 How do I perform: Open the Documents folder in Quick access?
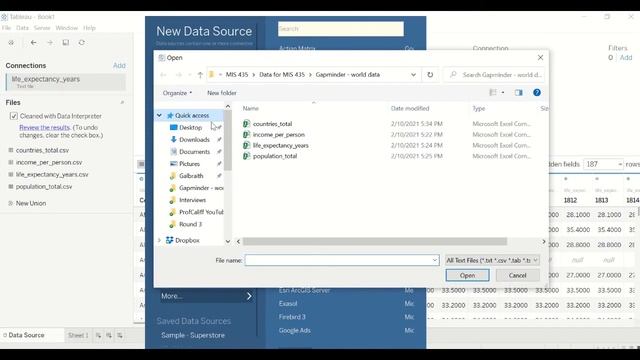click(x=194, y=151)
